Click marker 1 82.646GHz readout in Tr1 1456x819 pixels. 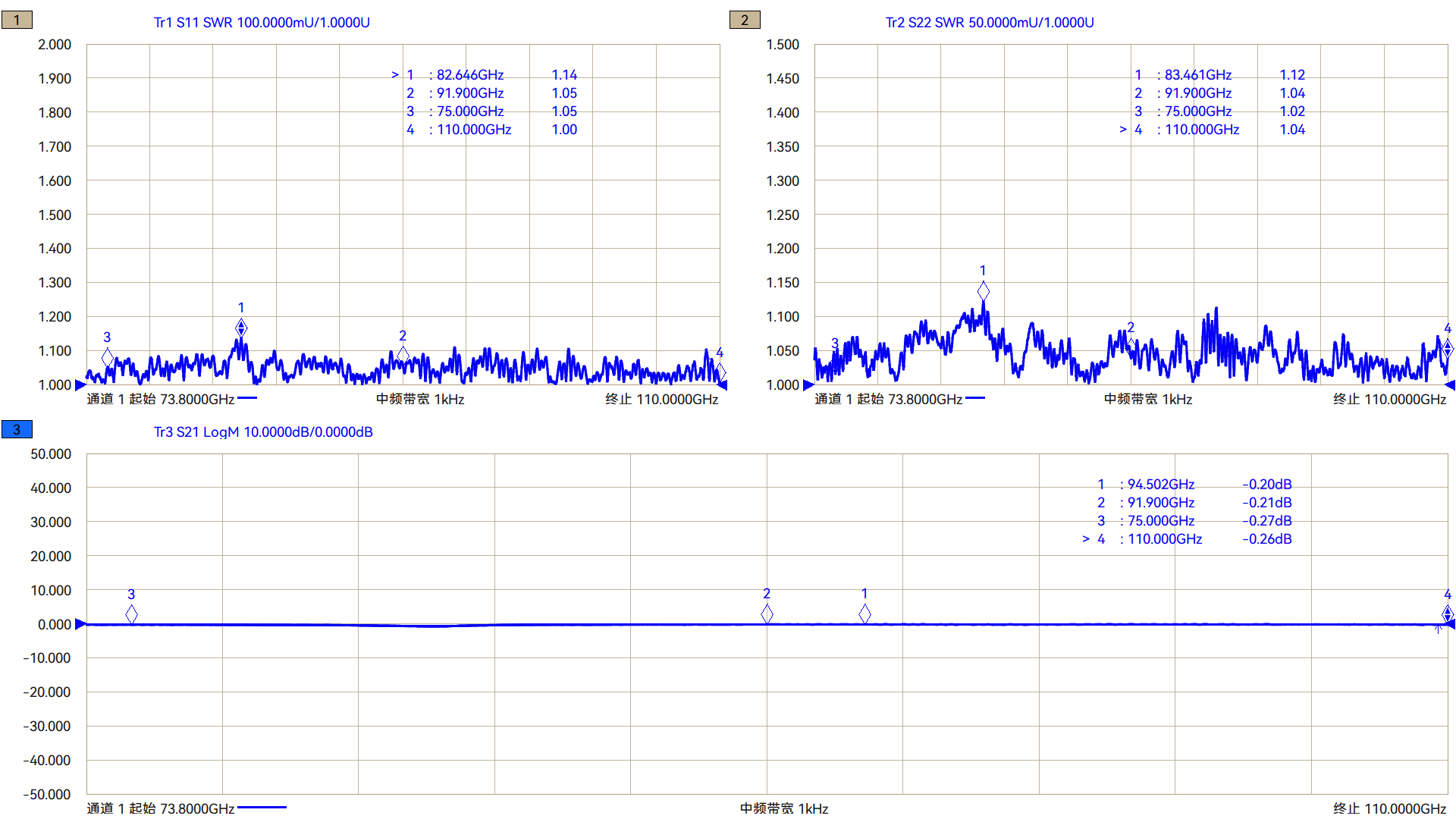tap(469, 75)
